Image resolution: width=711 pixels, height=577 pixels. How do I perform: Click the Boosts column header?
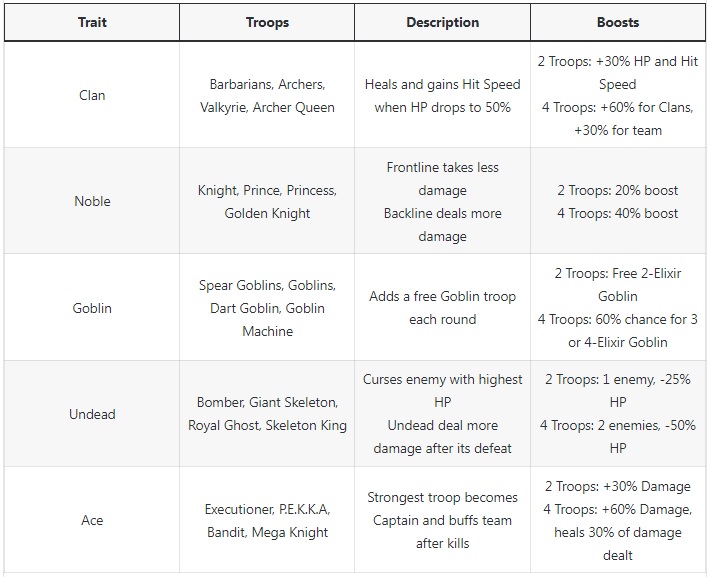click(x=618, y=22)
